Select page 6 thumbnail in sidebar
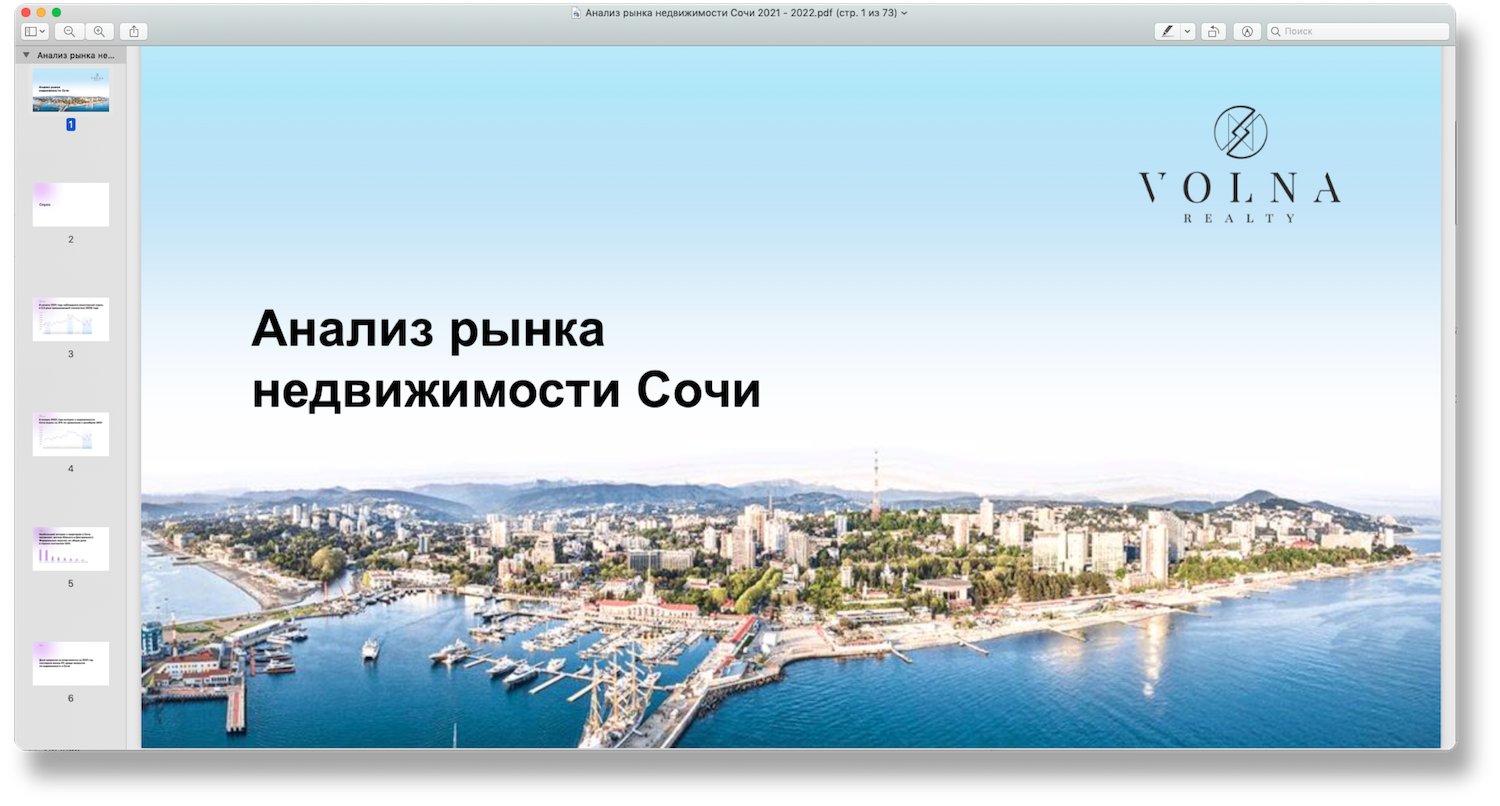The width and height of the screenshot is (1500, 806). pyautogui.click(x=70, y=662)
